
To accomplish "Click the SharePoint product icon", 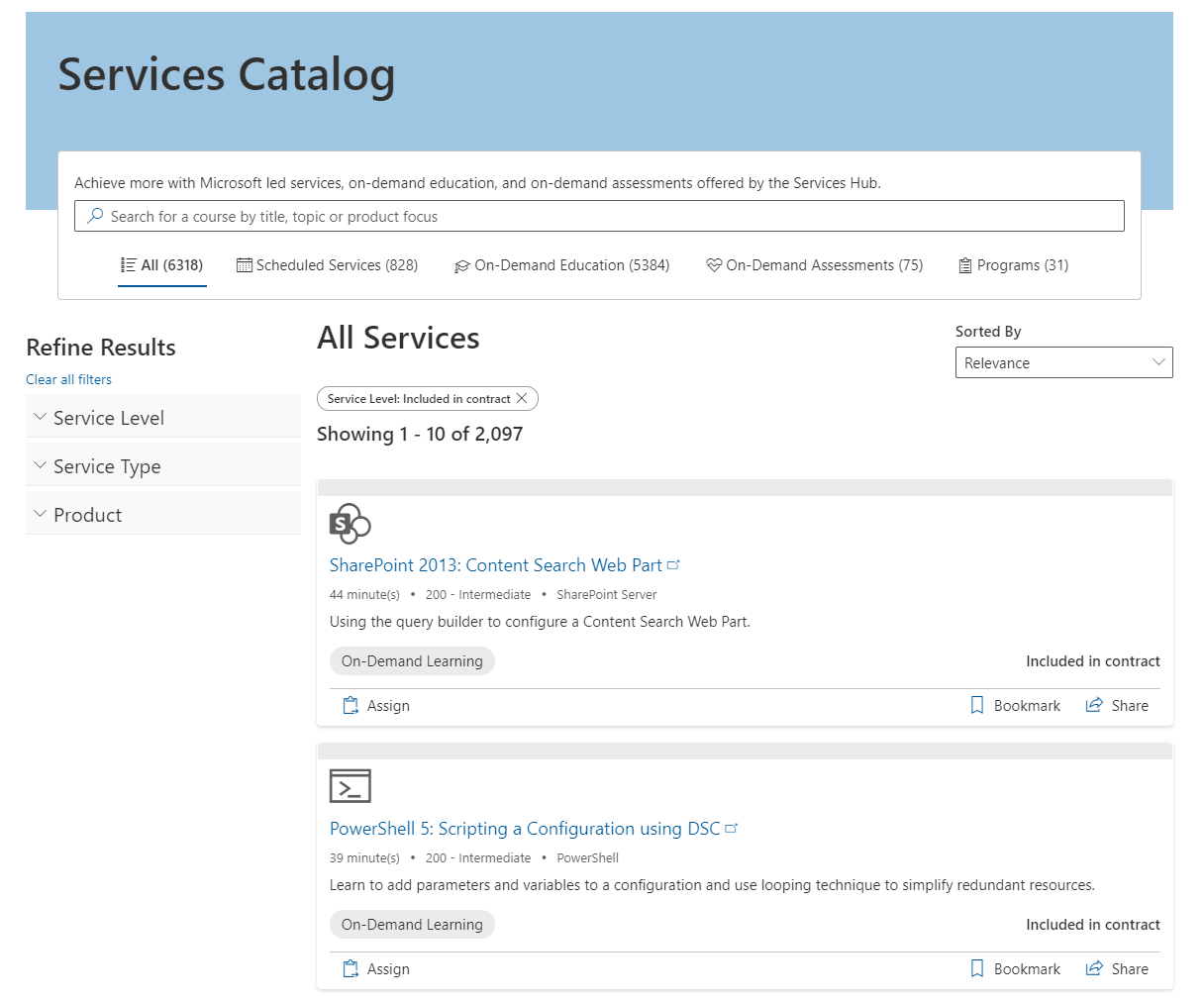I will (x=350, y=524).
